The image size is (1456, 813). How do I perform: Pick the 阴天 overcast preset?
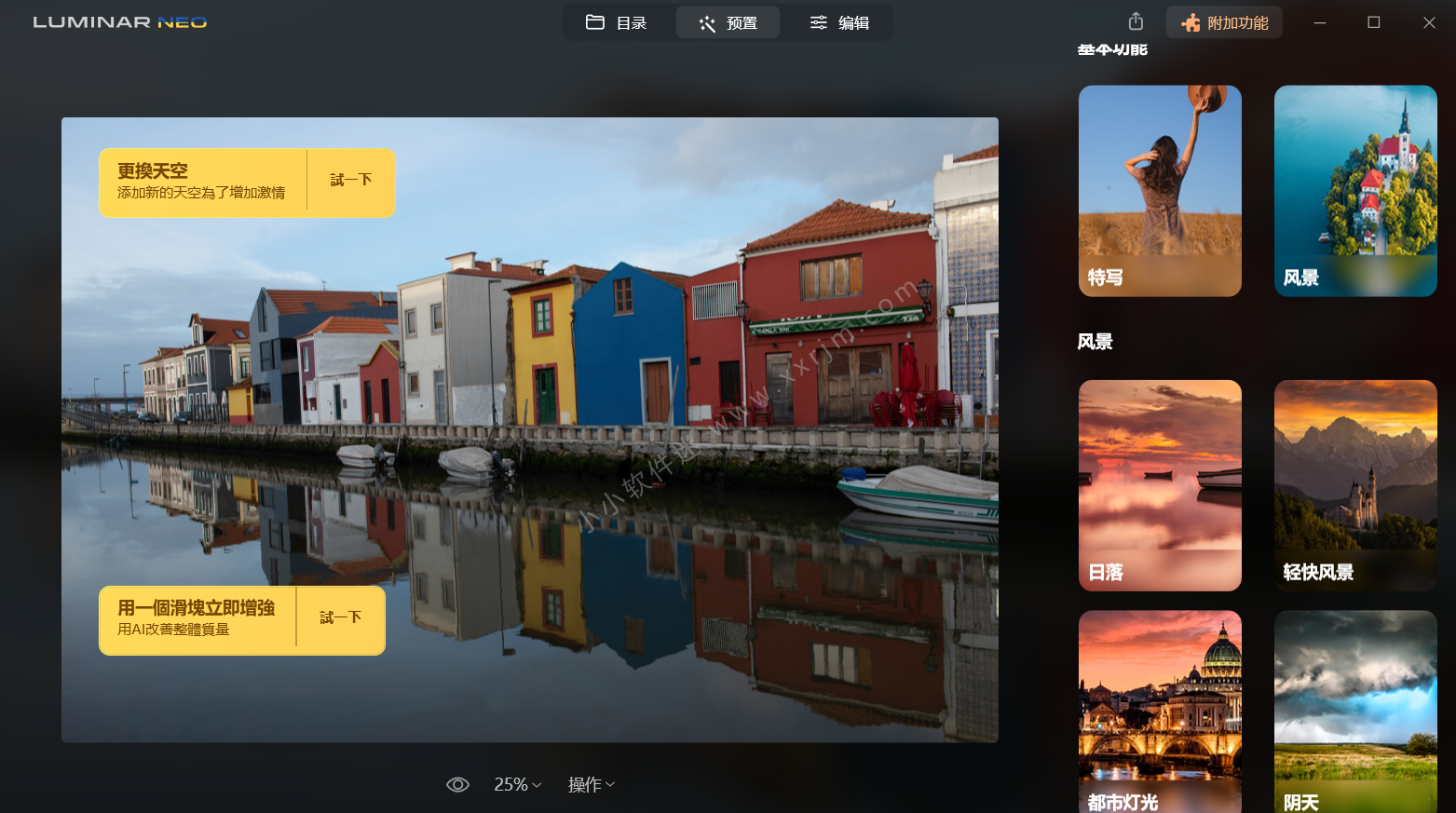[1355, 711]
